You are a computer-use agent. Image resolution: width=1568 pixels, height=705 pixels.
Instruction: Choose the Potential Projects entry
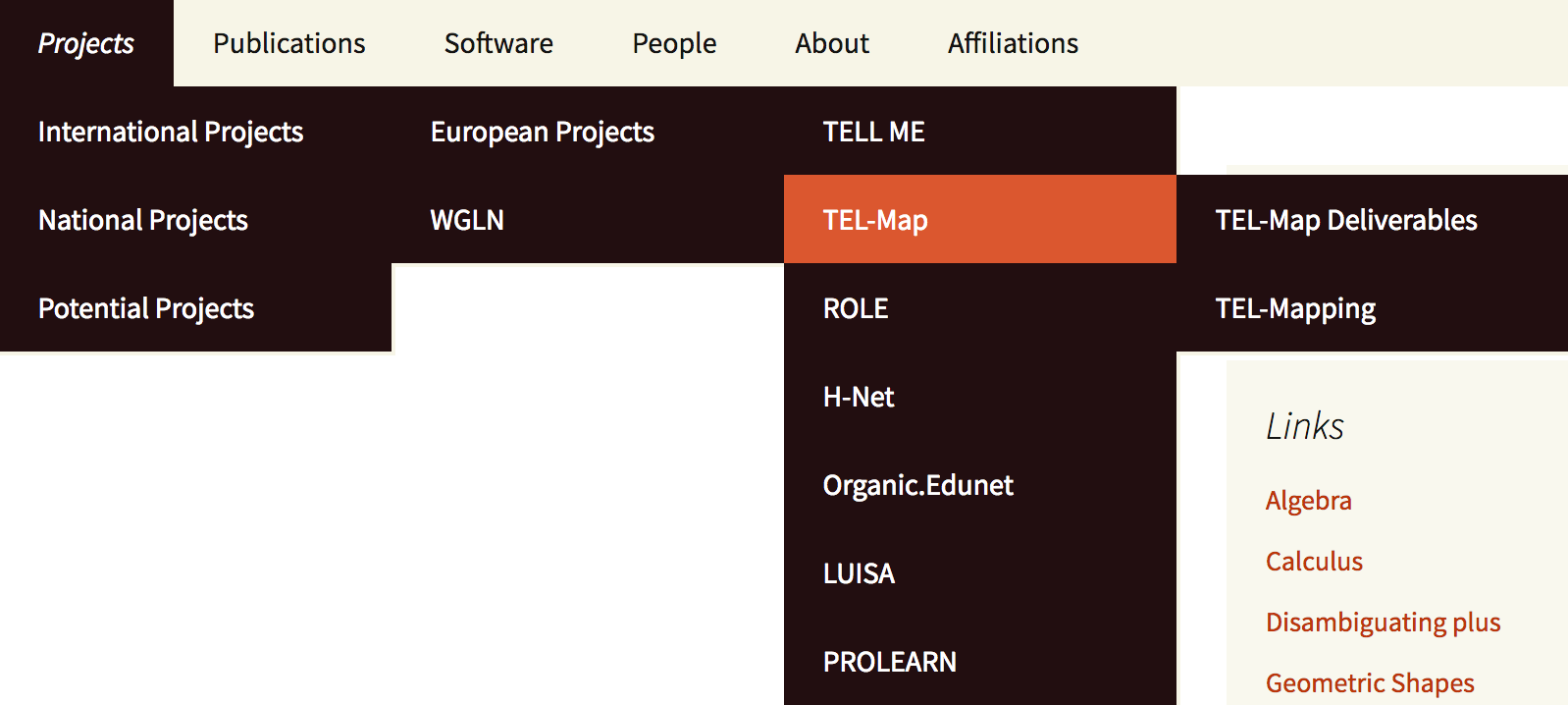pyautogui.click(x=146, y=308)
